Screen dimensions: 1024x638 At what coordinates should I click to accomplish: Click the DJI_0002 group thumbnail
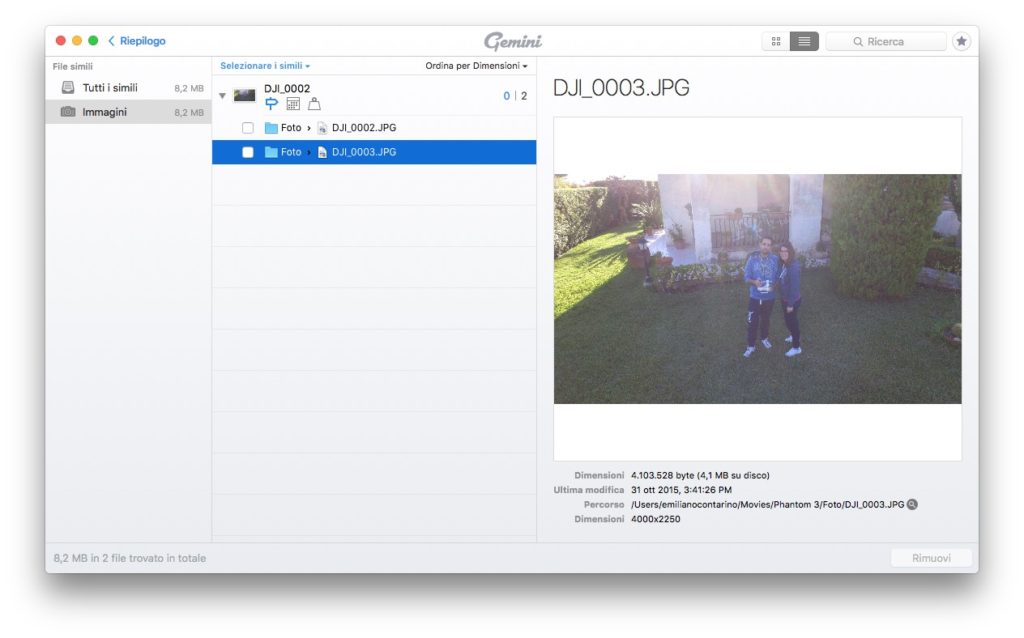pyautogui.click(x=244, y=95)
